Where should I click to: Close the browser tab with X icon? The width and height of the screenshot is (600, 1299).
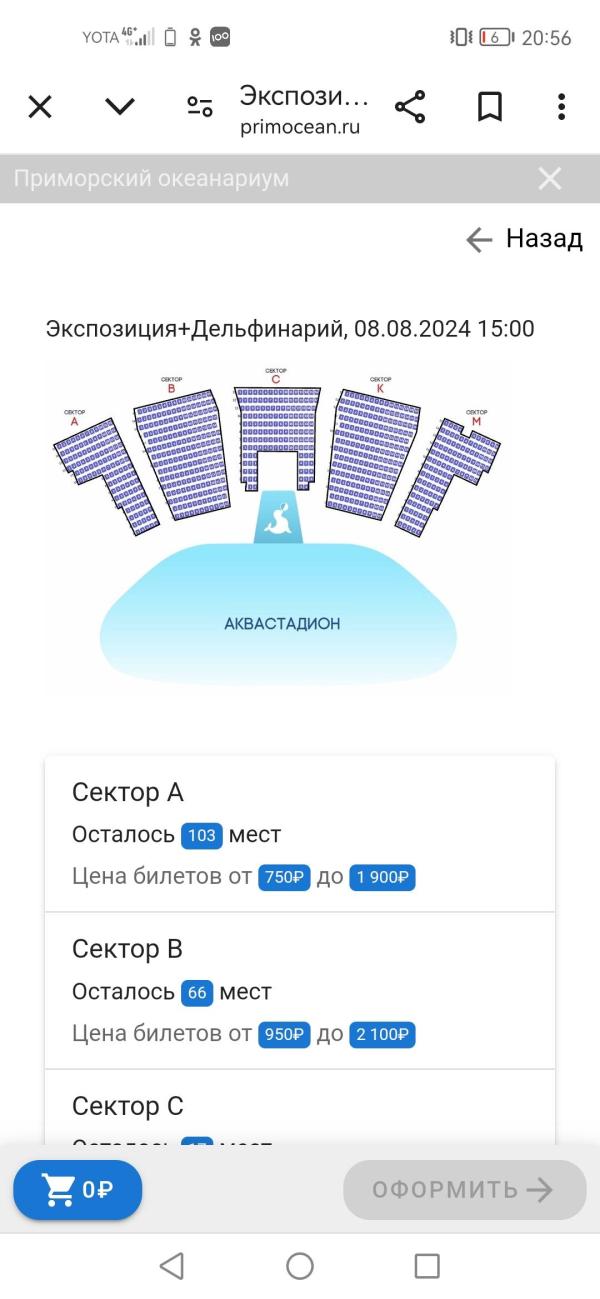coord(40,106)
